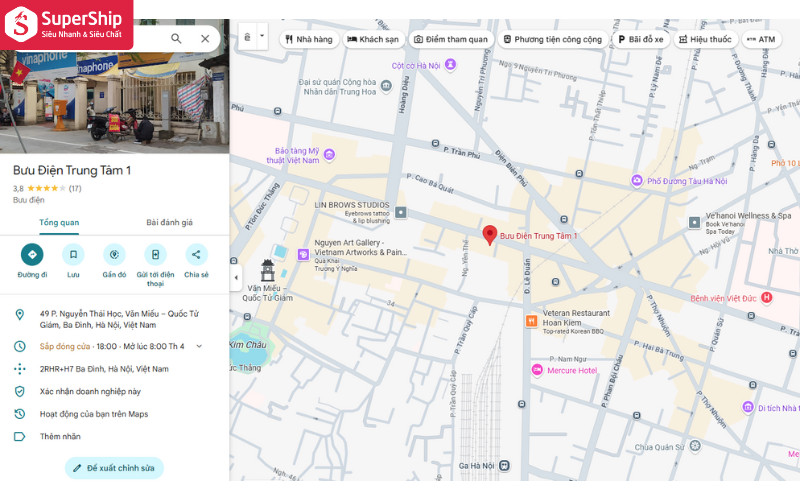Select the Điểm tham quan chip

point(451,39)
